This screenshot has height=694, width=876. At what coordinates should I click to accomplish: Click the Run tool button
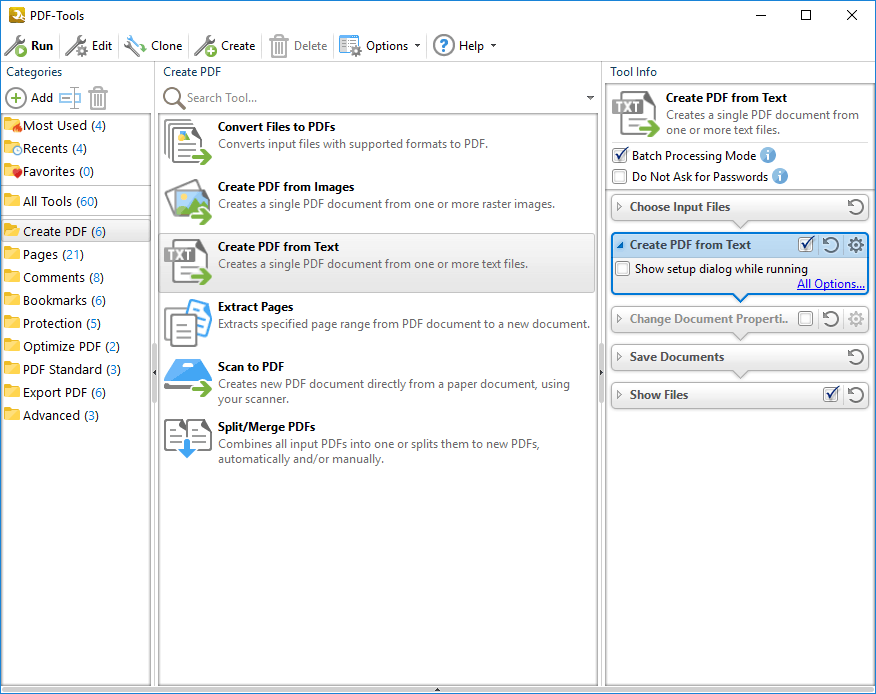[x=29, y=46]
